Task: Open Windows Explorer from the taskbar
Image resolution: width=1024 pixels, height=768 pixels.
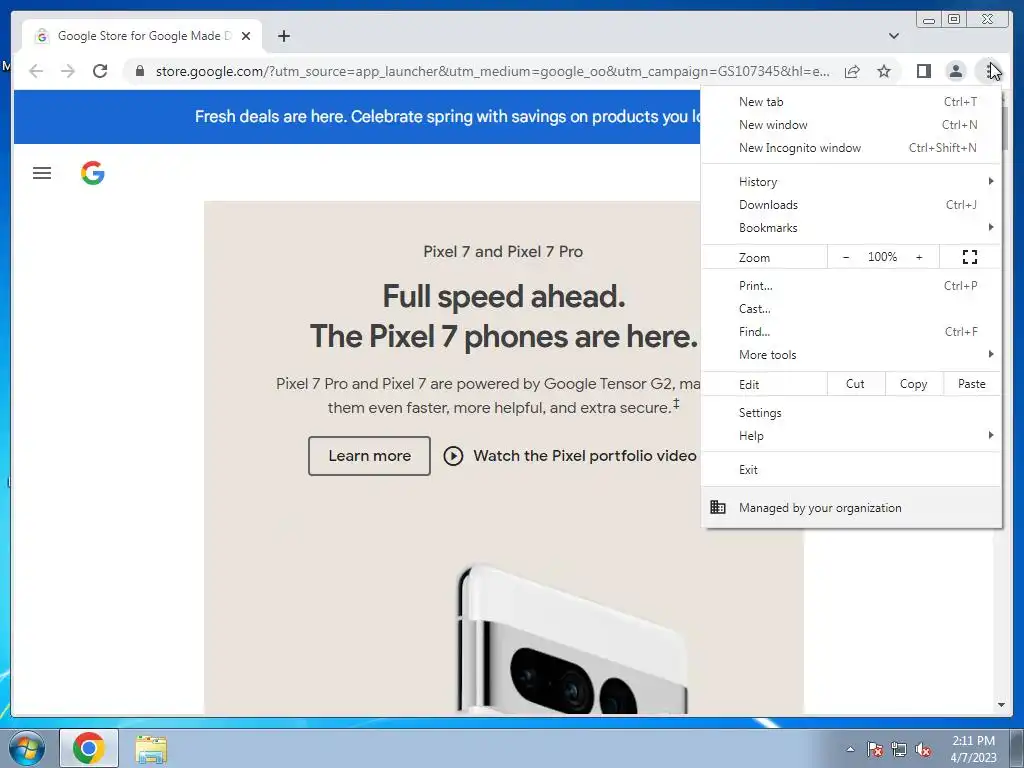Action: 151,748
